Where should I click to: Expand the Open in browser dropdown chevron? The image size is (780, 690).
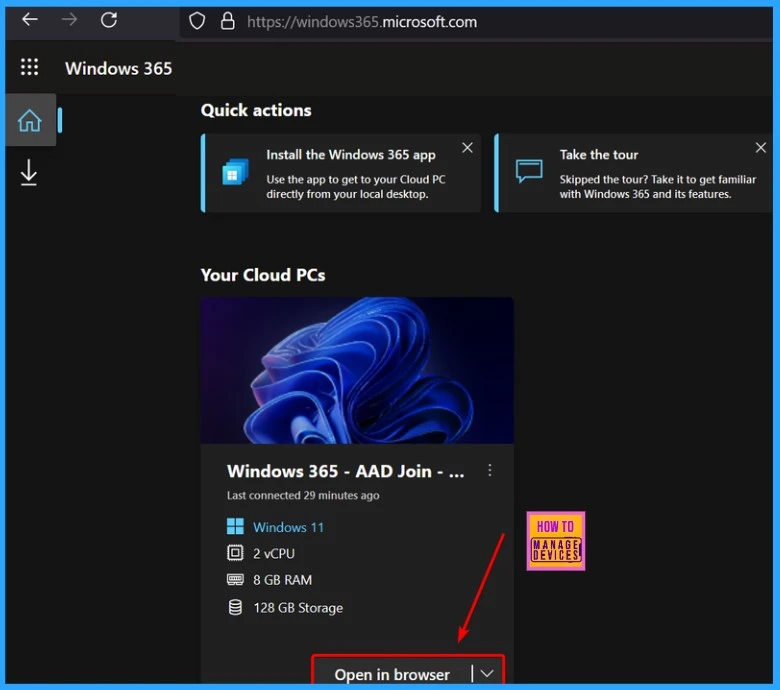point(488,674)
